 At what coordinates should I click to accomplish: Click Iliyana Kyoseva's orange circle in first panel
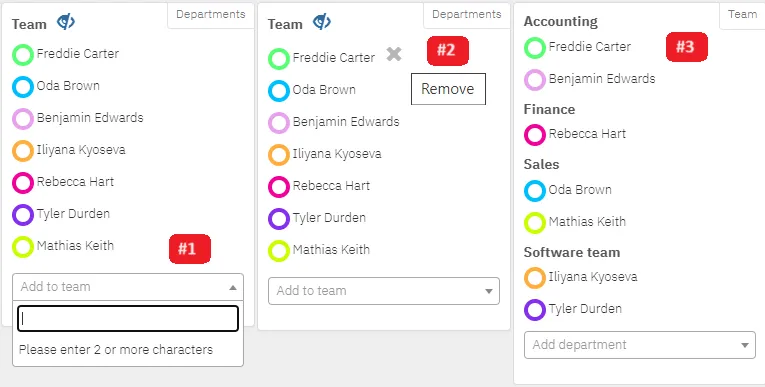pyautogui.click(x=22, y=151)
